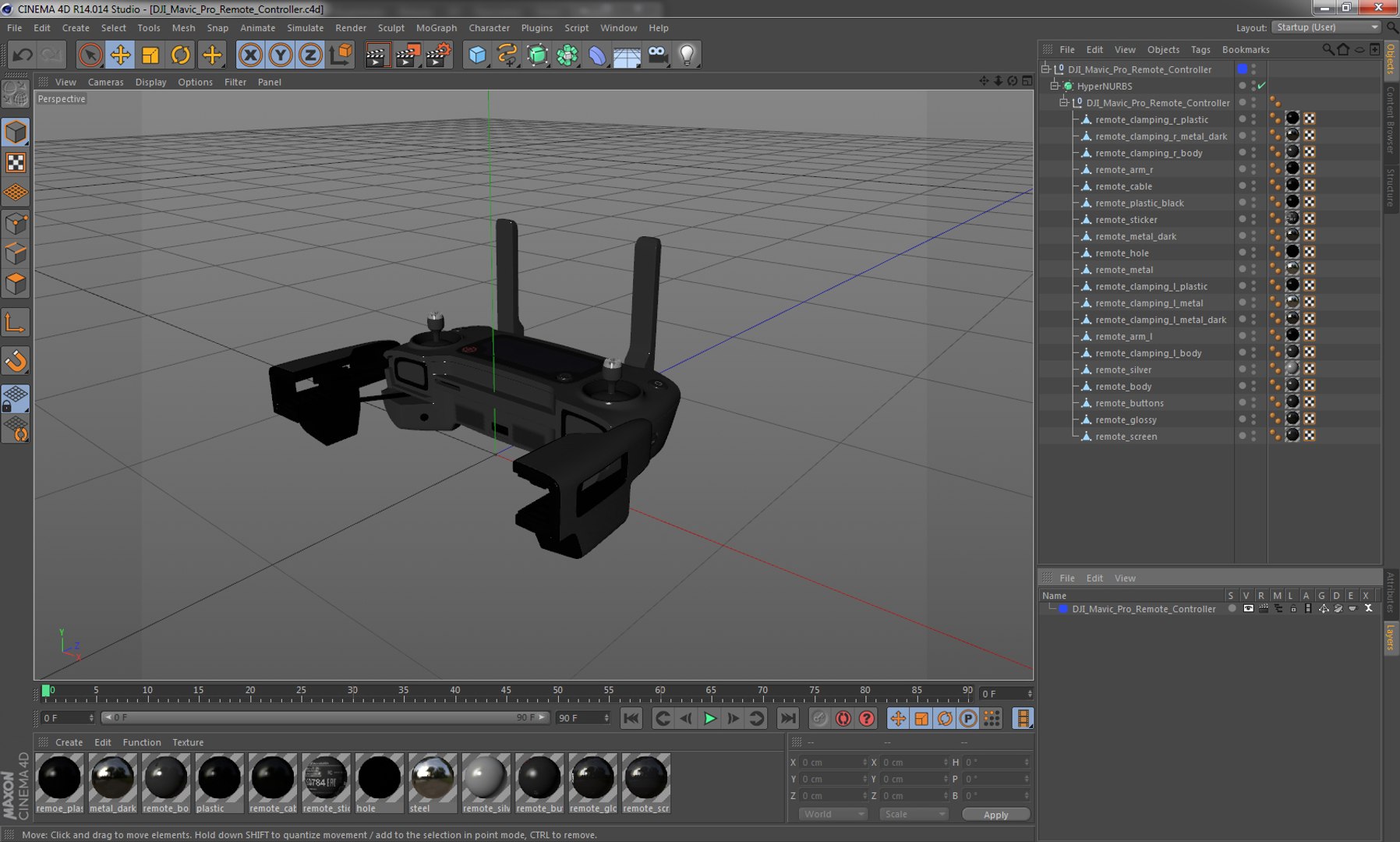Click the Make Editable icon in left toolbar
This screenshot has width=1400, height=842.
(16, 94)
